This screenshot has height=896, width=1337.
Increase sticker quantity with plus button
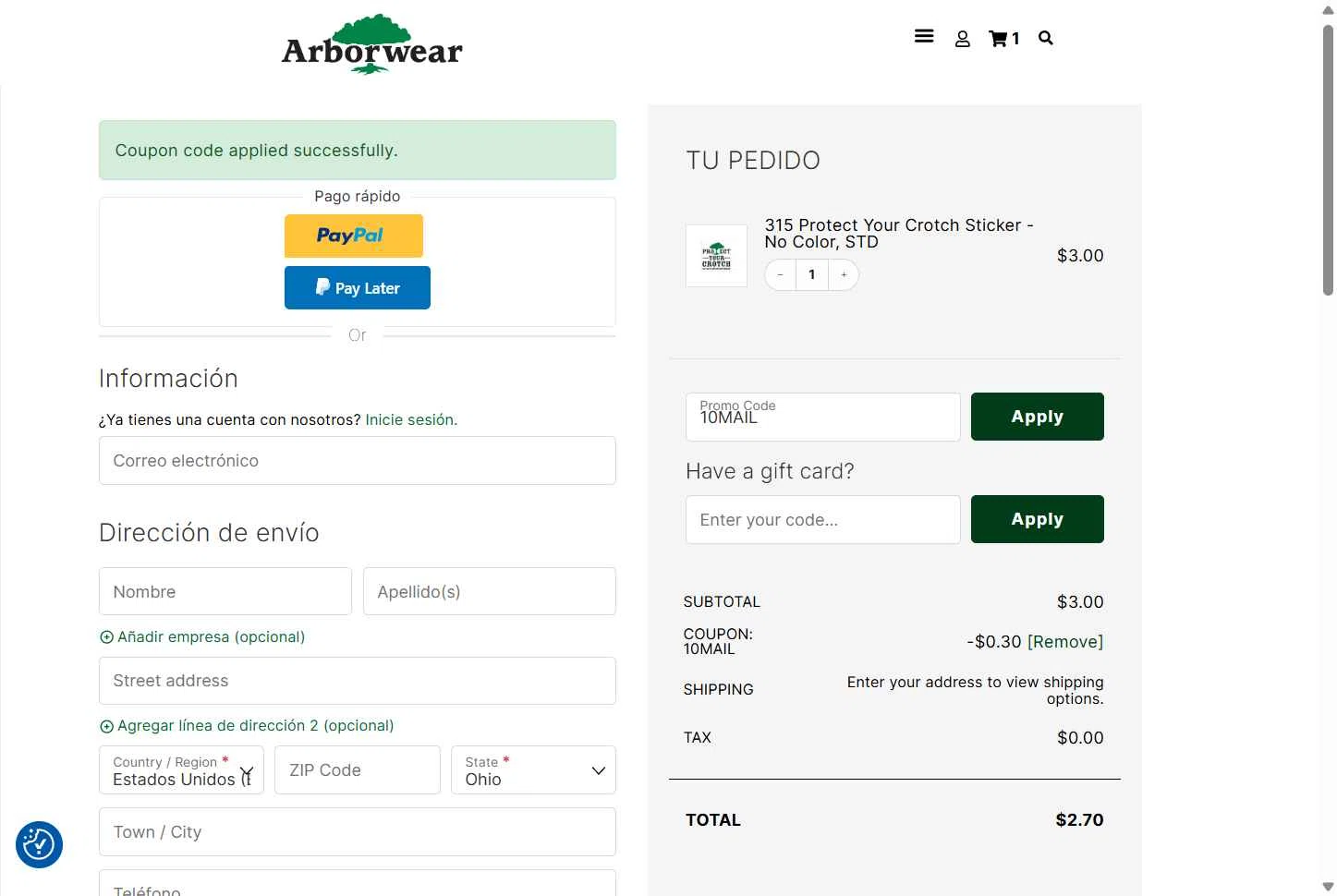tap(844, 274)
